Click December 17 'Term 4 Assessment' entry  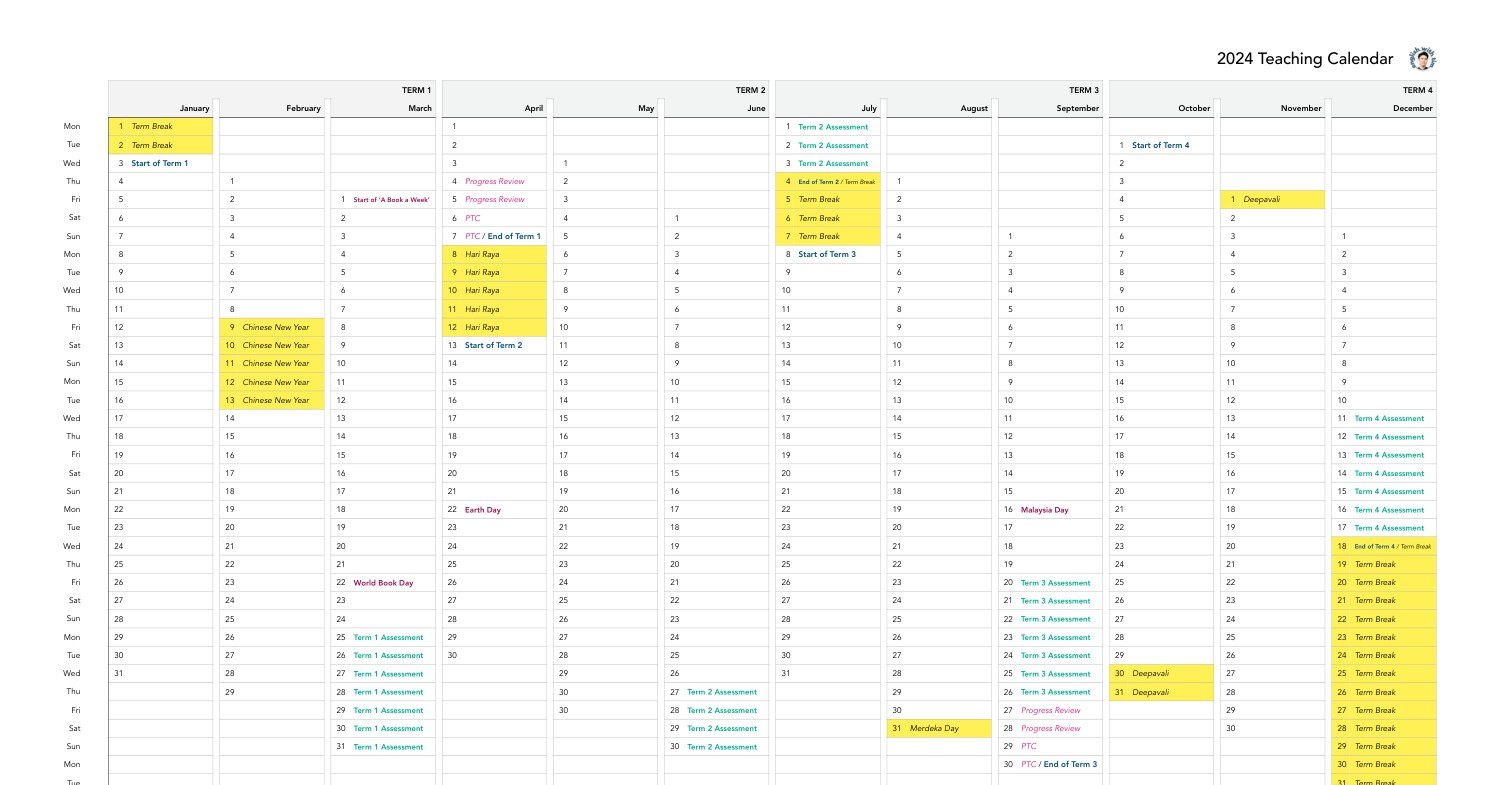pyautogui.click(x=1389, y=527)
